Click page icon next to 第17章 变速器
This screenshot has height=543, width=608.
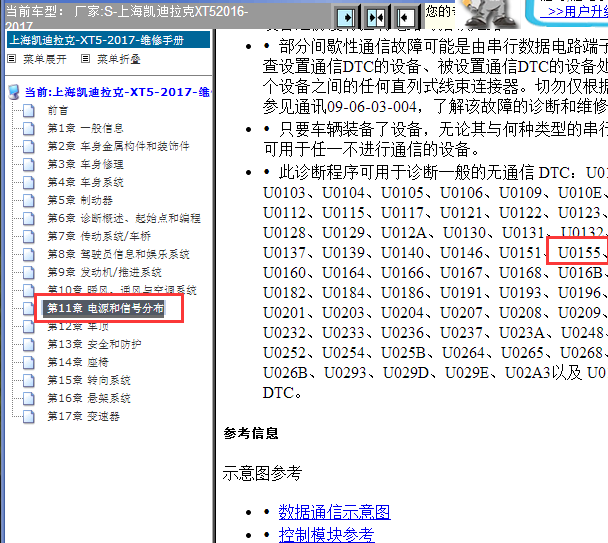click(x=29, y=416)
